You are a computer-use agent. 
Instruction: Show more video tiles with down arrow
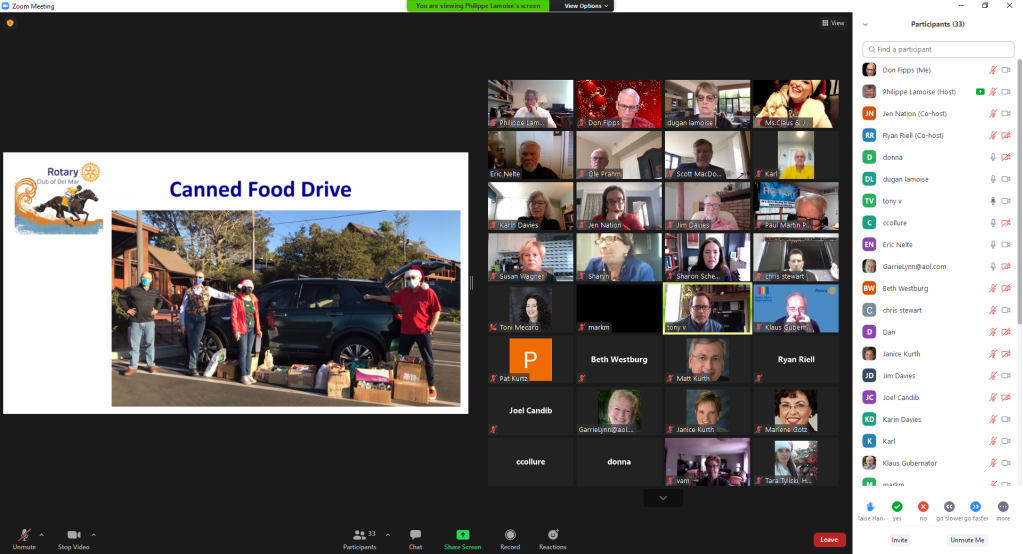click(662, 498)
